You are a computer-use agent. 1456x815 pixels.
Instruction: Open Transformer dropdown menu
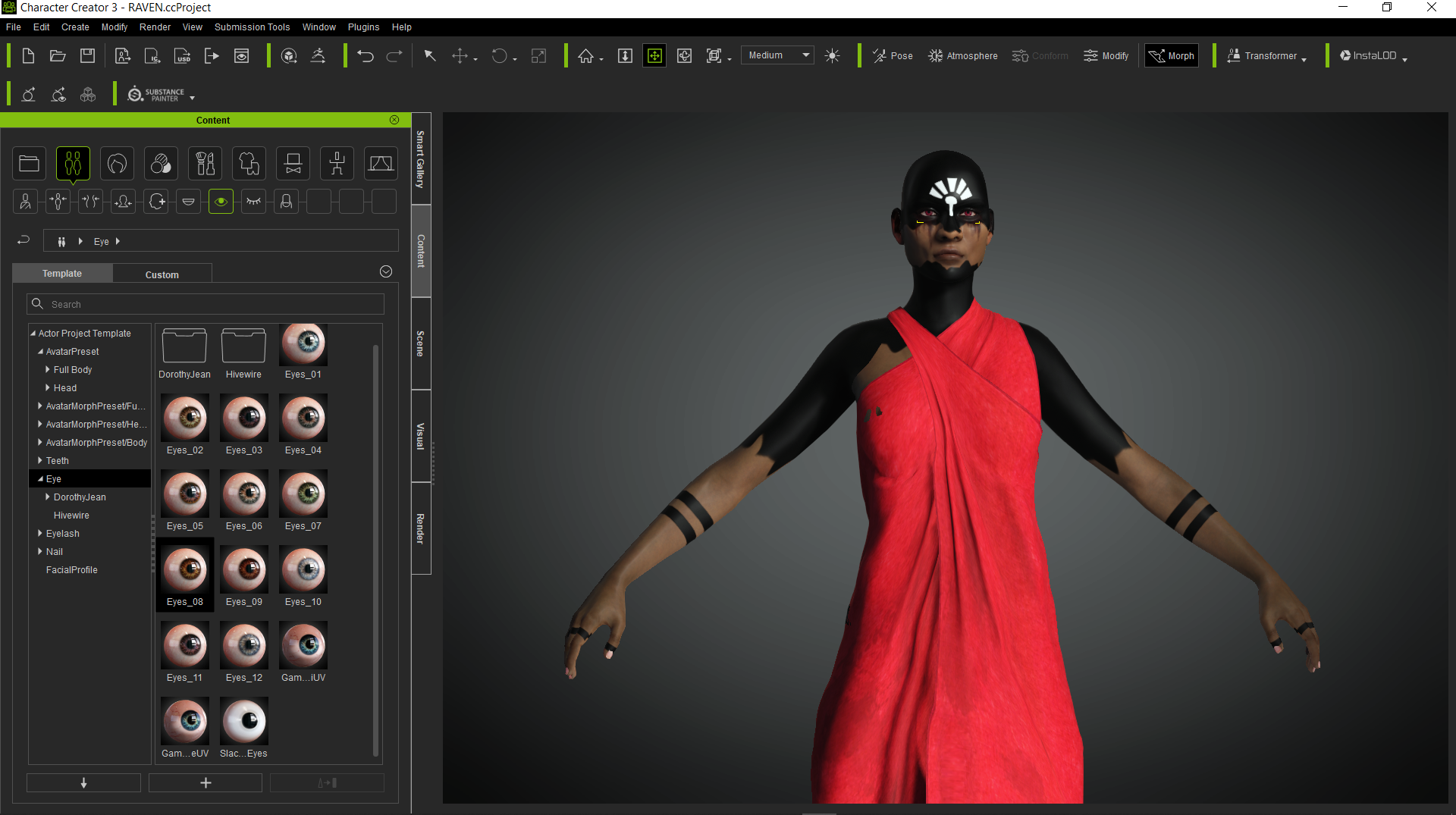(1266, 56)
